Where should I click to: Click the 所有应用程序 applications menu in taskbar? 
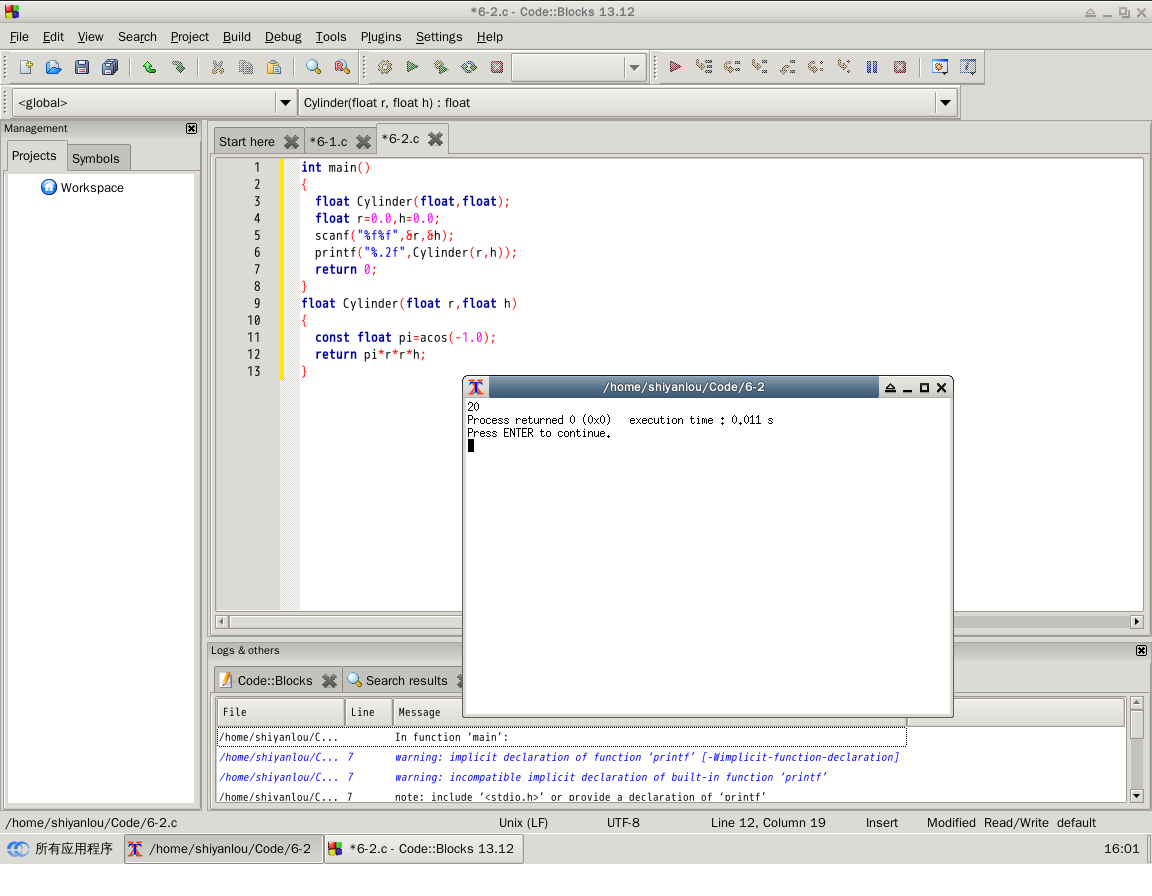(x=62, y=849)
